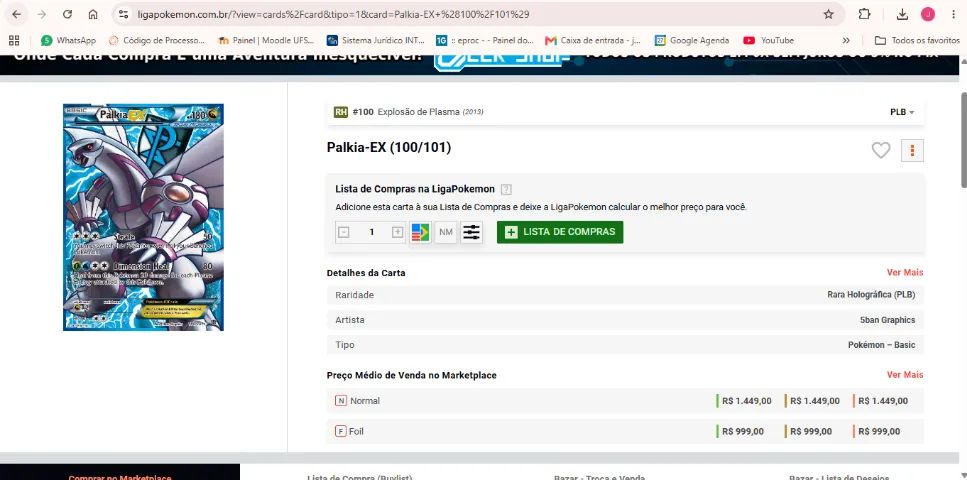Bookmark this page with the star
Image resolution: width=967 pixels, height=480 pixels.
point(828,14)
